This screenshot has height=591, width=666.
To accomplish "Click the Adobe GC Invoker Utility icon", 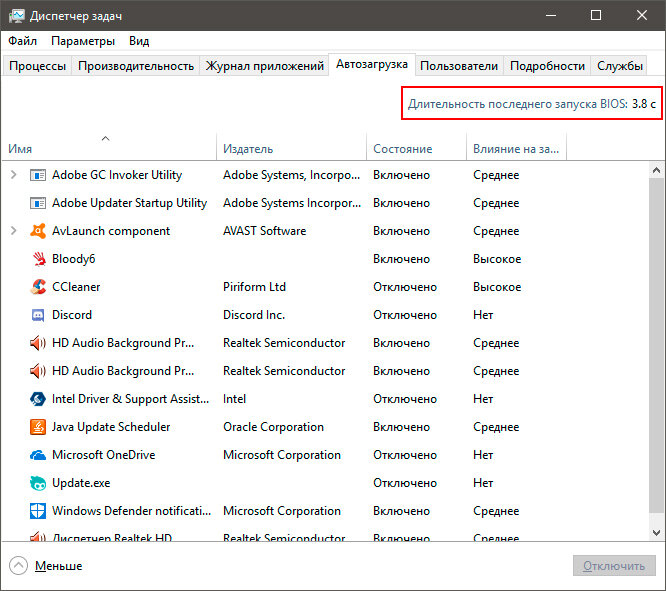I will (x=38, y=175).
